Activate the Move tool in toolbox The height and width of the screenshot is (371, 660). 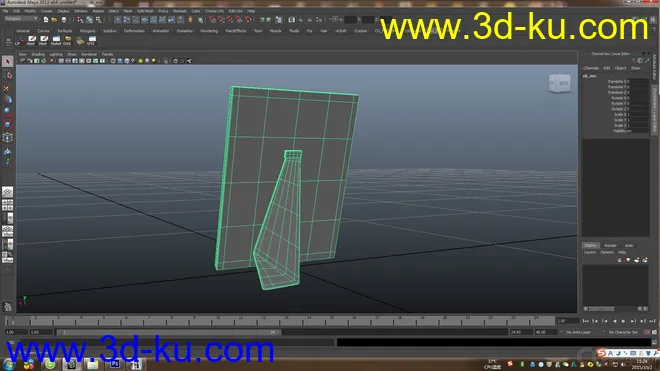pyautogui.click(x=8, y=100)
